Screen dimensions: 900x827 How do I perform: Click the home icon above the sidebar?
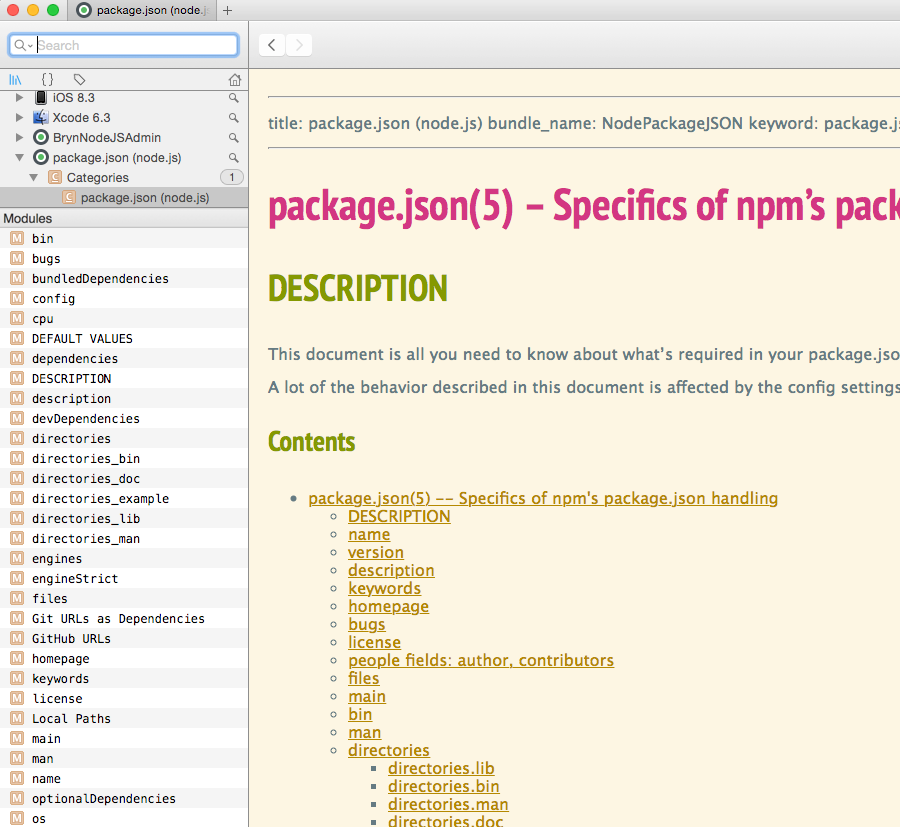(x=234, y=79)
